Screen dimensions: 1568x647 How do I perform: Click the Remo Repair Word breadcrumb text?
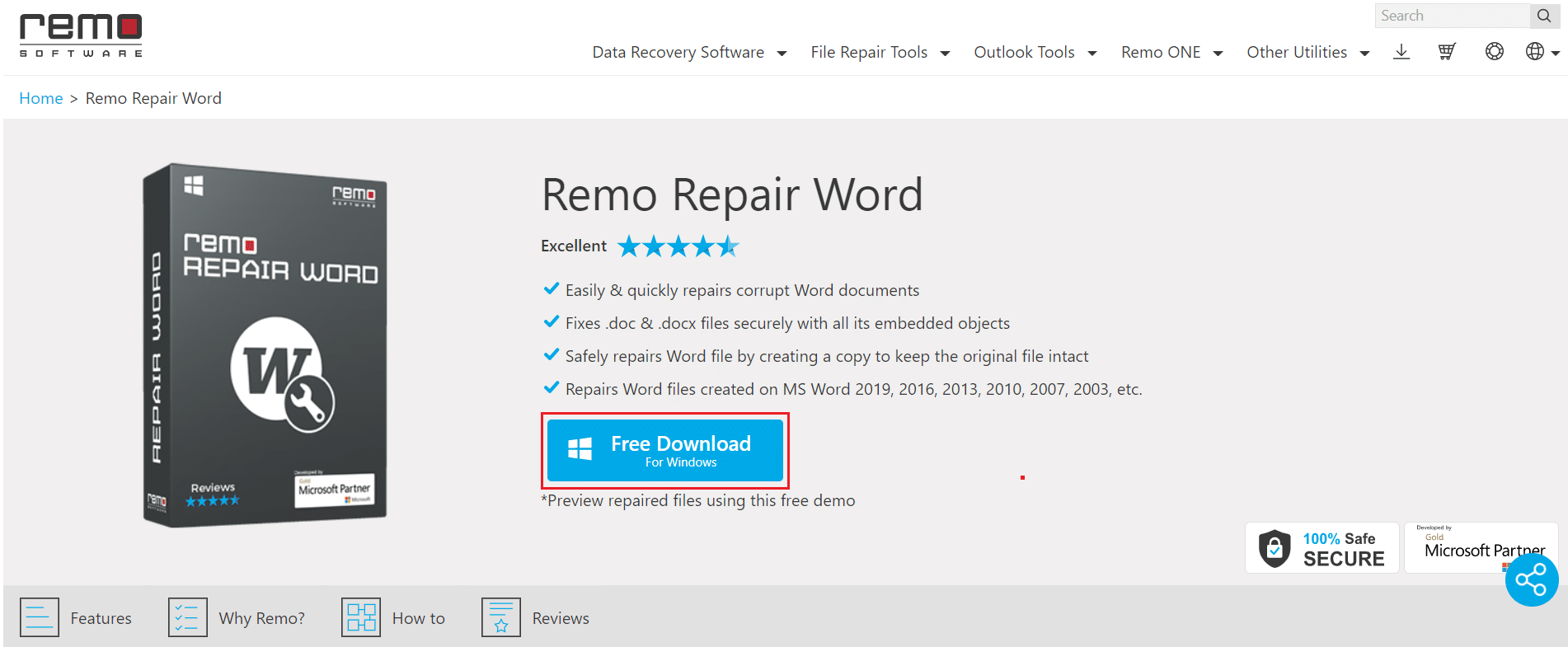pyautogui.click(x=153, y=98)
